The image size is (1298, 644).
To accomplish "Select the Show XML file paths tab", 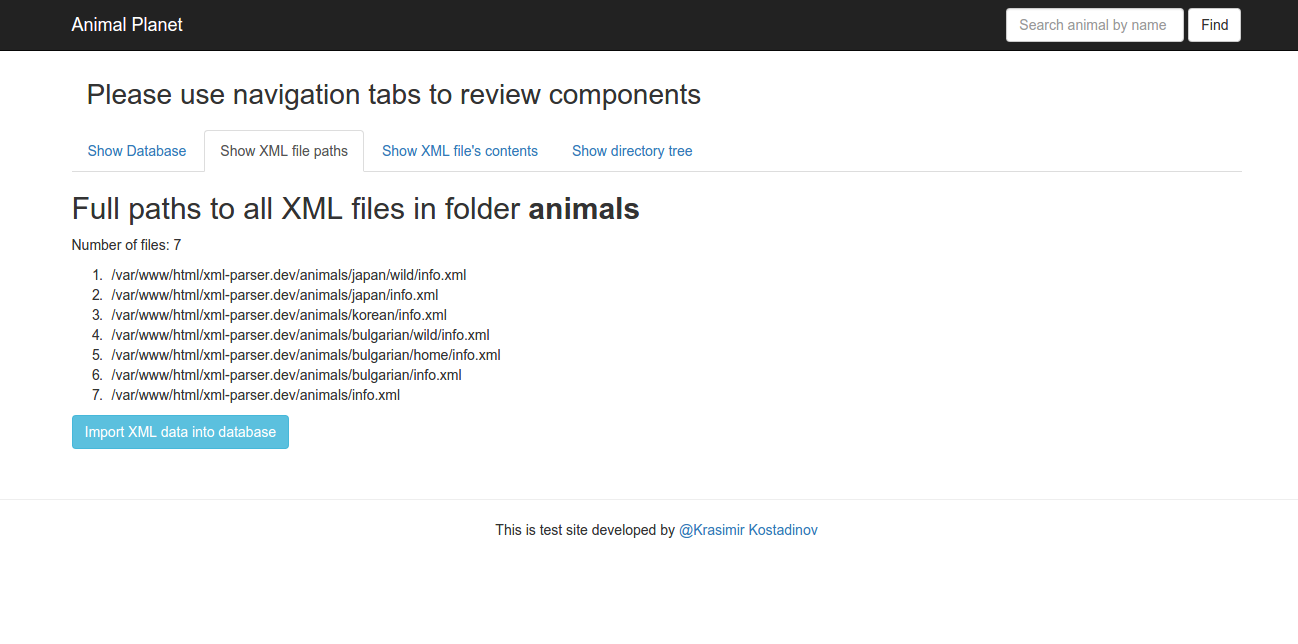I will [x=284, y=151].
